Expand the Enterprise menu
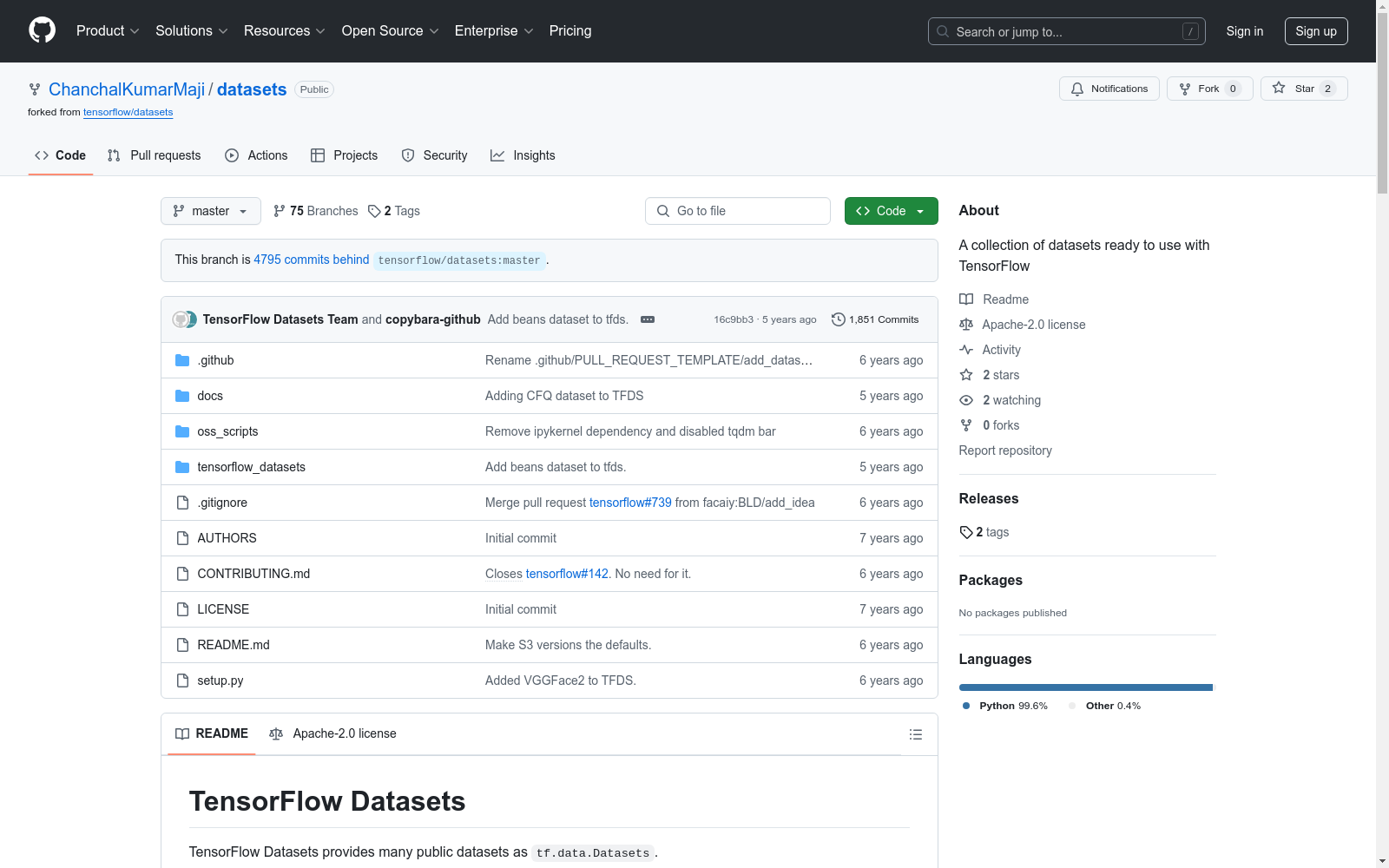This screenshot has height=868, width=1389. tap(494, 31)
